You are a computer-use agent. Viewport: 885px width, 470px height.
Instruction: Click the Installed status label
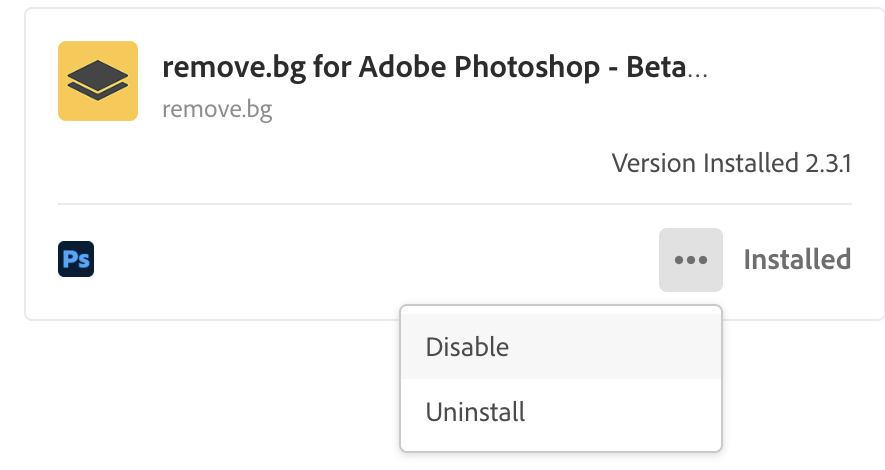[x=797, y=260]
